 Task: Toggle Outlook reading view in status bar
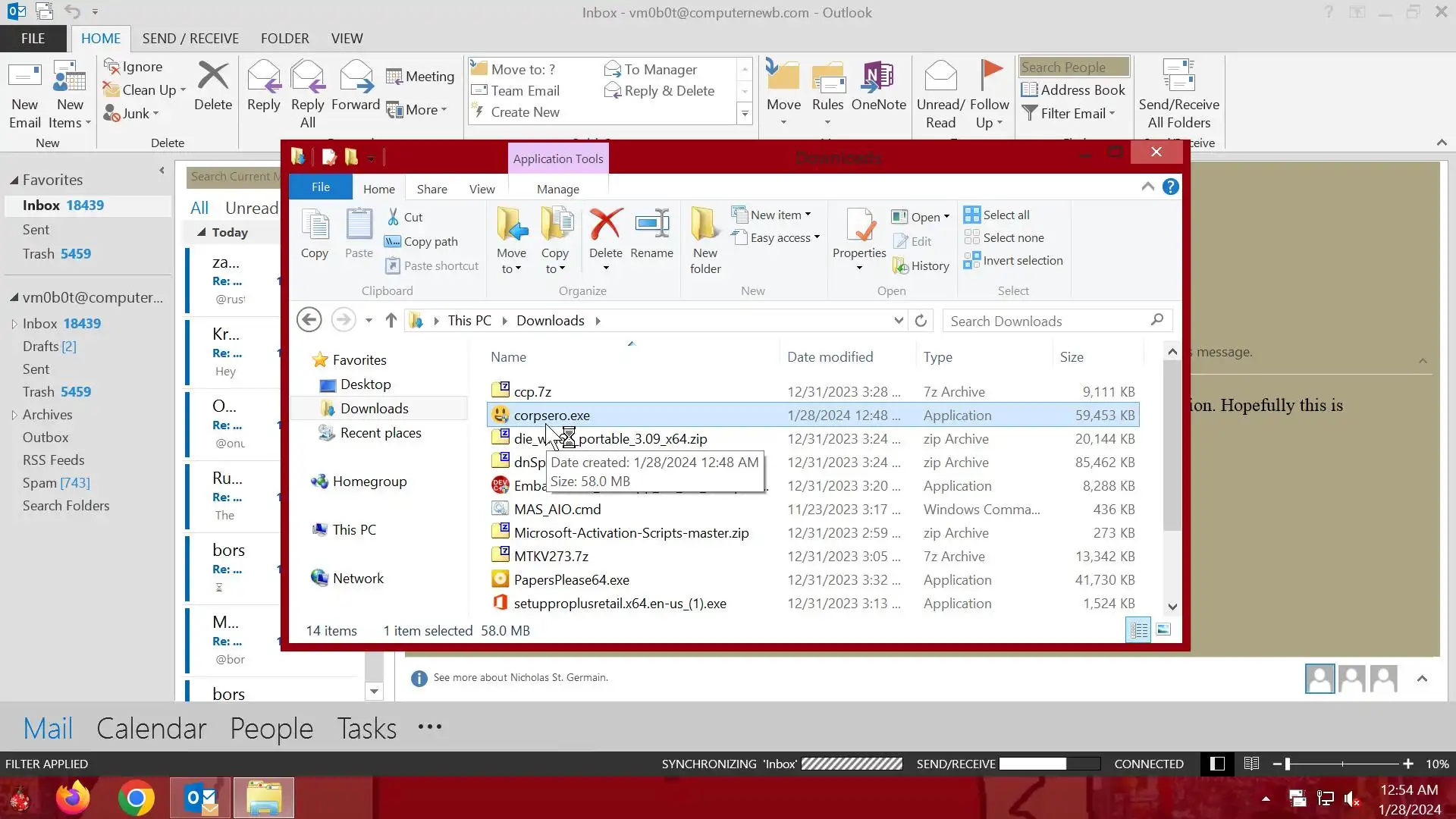pos(1251,764)
